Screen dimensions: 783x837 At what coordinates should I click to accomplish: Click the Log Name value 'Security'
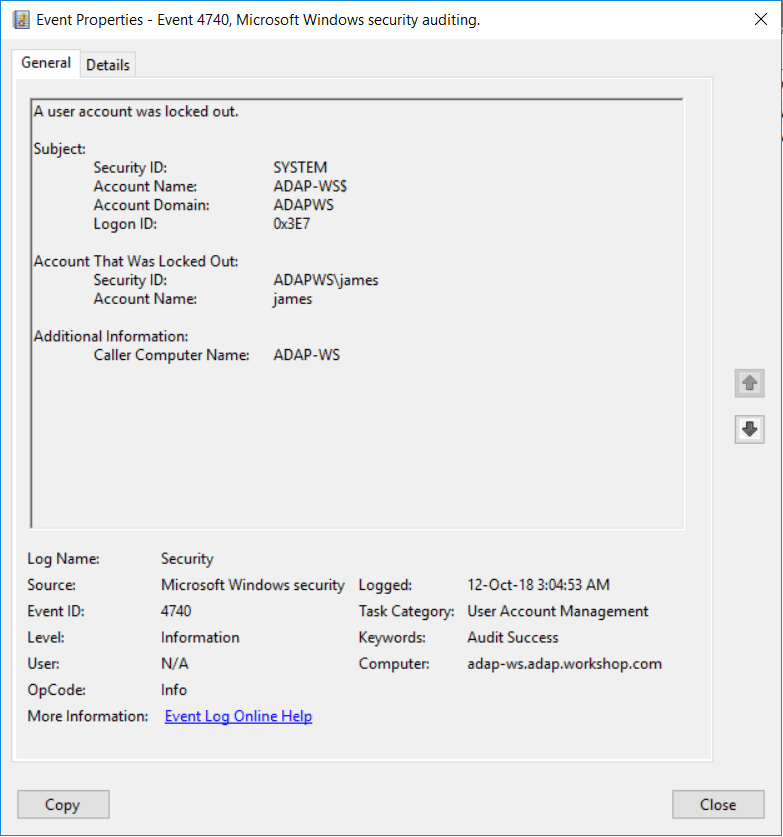tap(187, 559)
